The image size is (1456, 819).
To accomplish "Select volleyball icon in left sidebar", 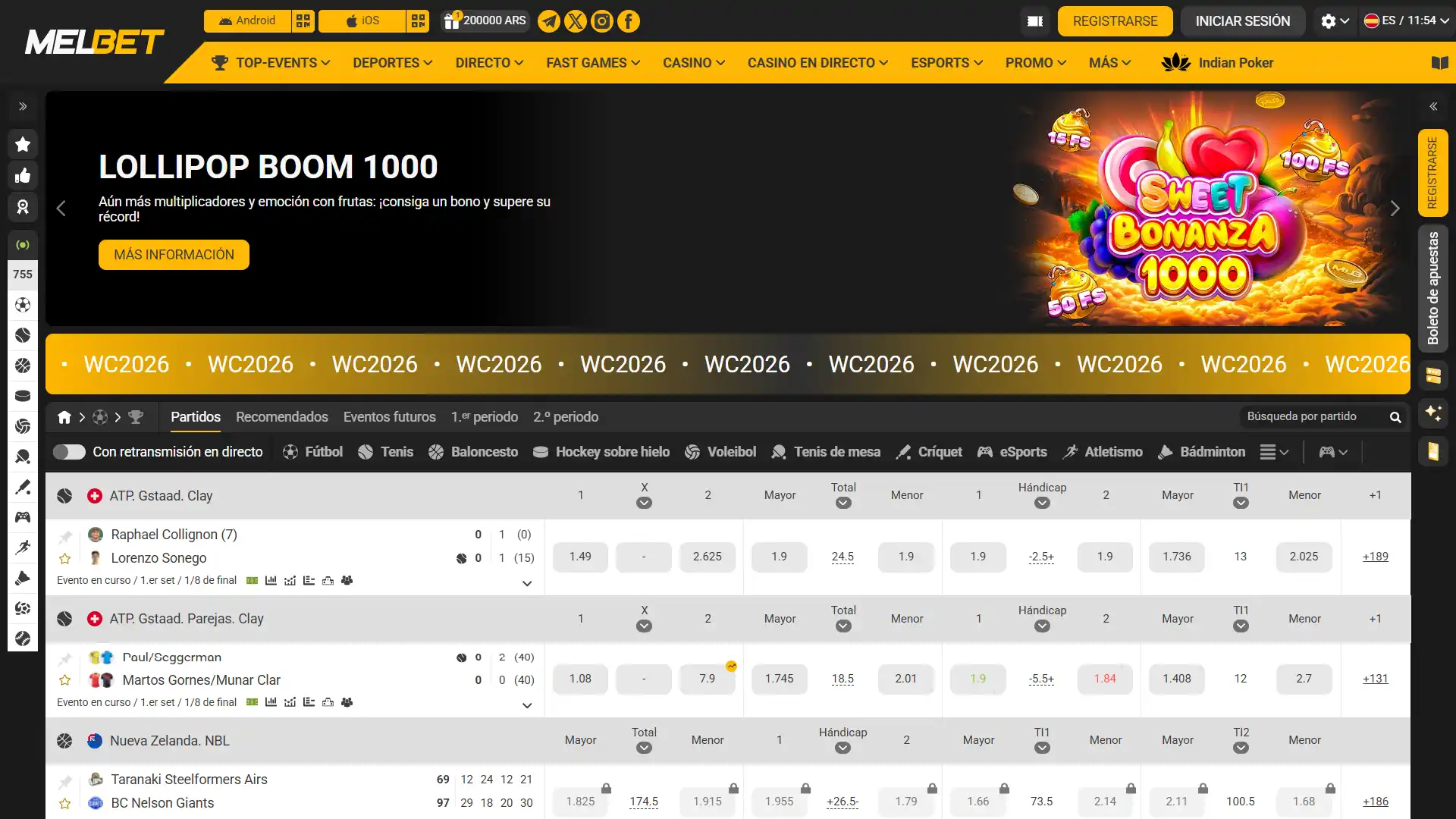I will pos(23,426).
